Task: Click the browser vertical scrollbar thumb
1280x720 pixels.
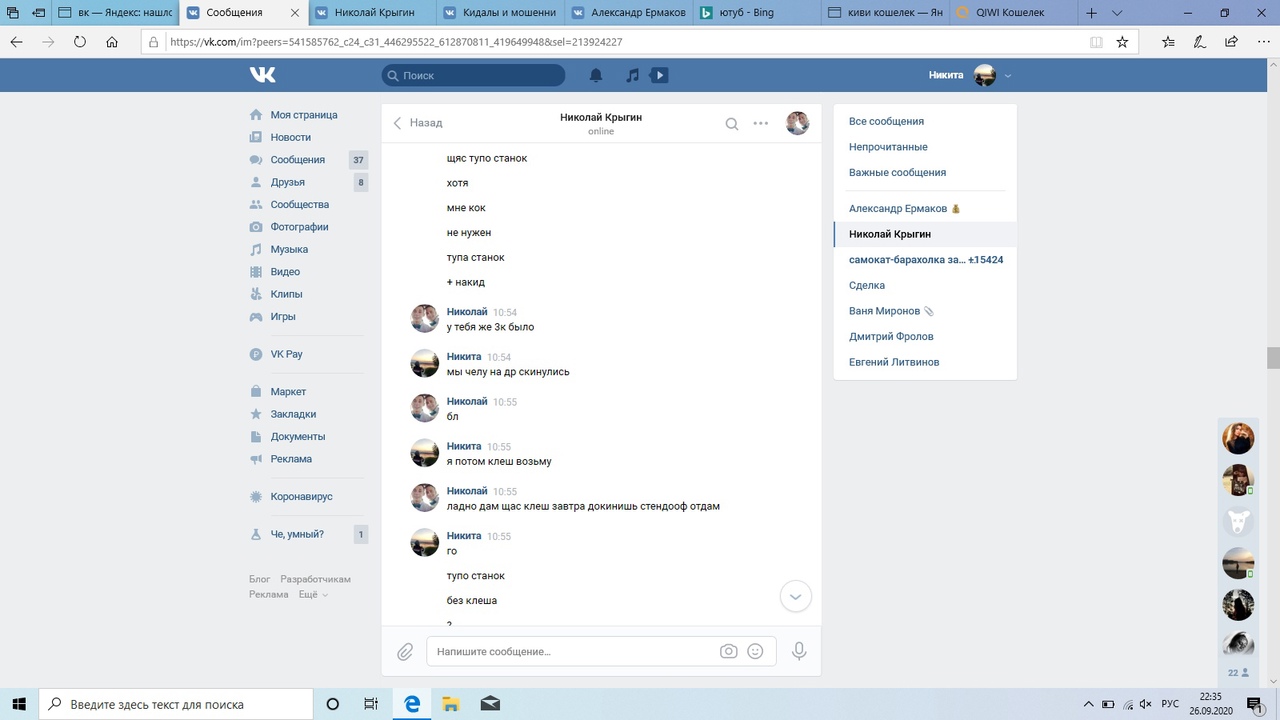Action: pyautogui.click(x=1273, y=358)
